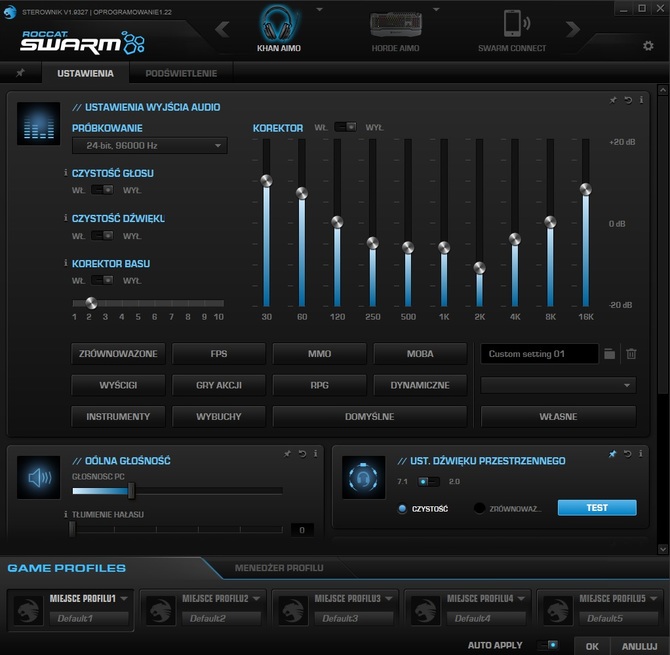Reset the surround sound settings panel
The image size is (670, 655).
[x=627, y=454]
